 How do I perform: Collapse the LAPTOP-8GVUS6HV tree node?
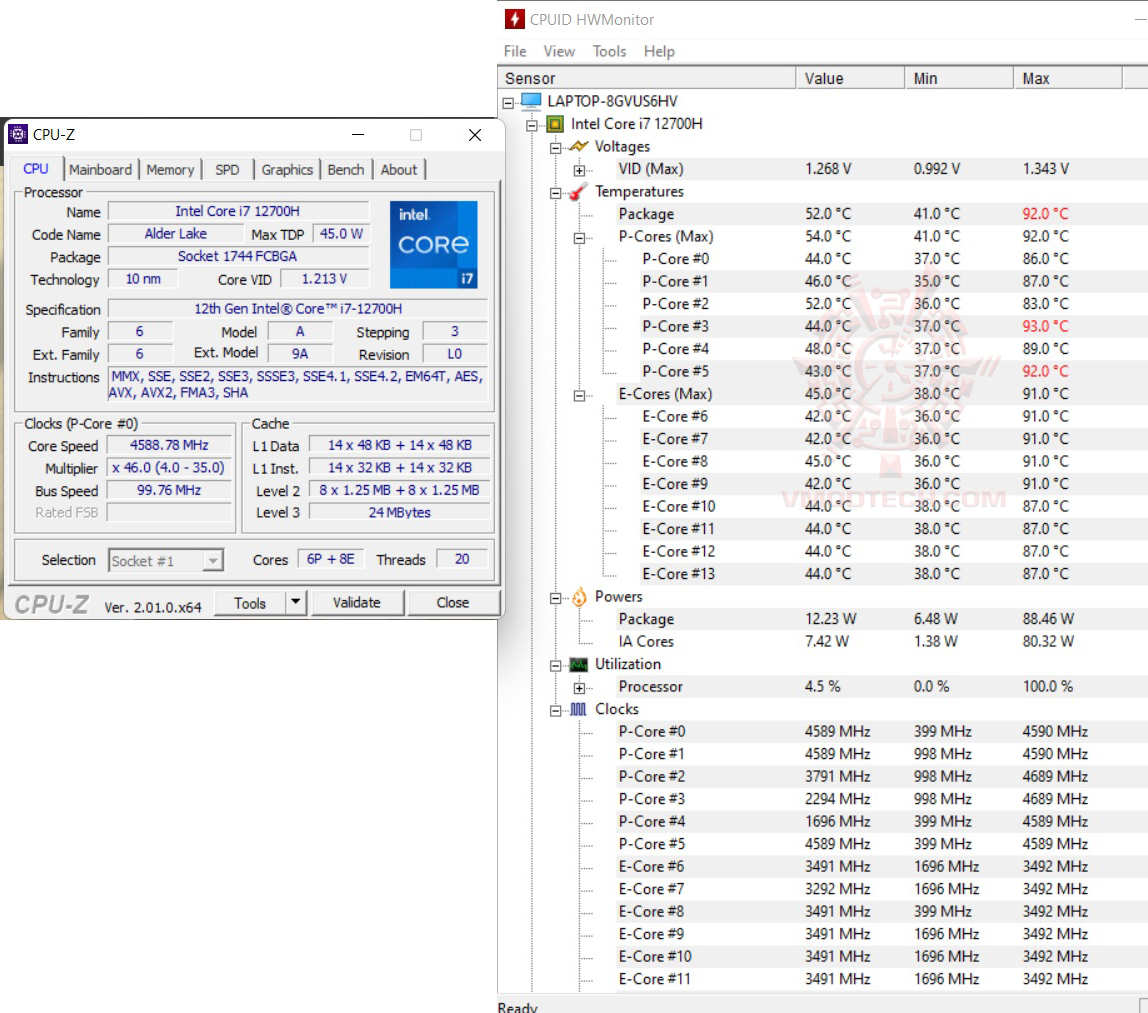click(x=508, y=102)
